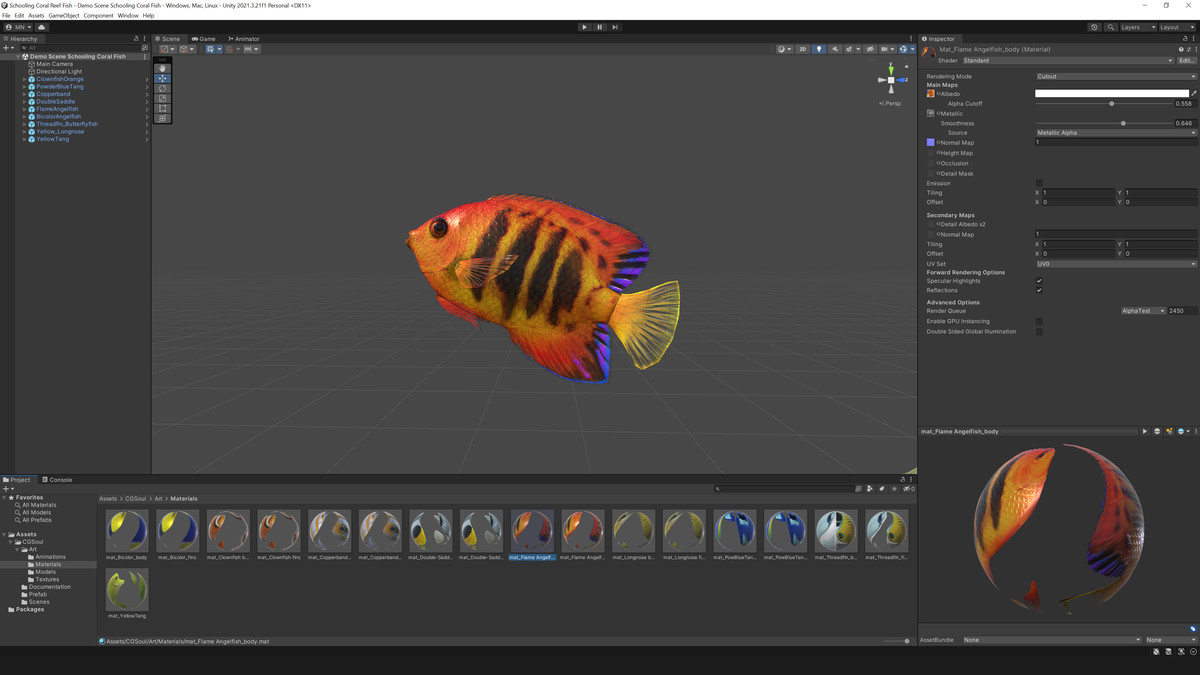The width and height of the screenshot is (1200, 675).
Task: Toggle Reflections checkbox
Action: click(x=1039, y=290)
